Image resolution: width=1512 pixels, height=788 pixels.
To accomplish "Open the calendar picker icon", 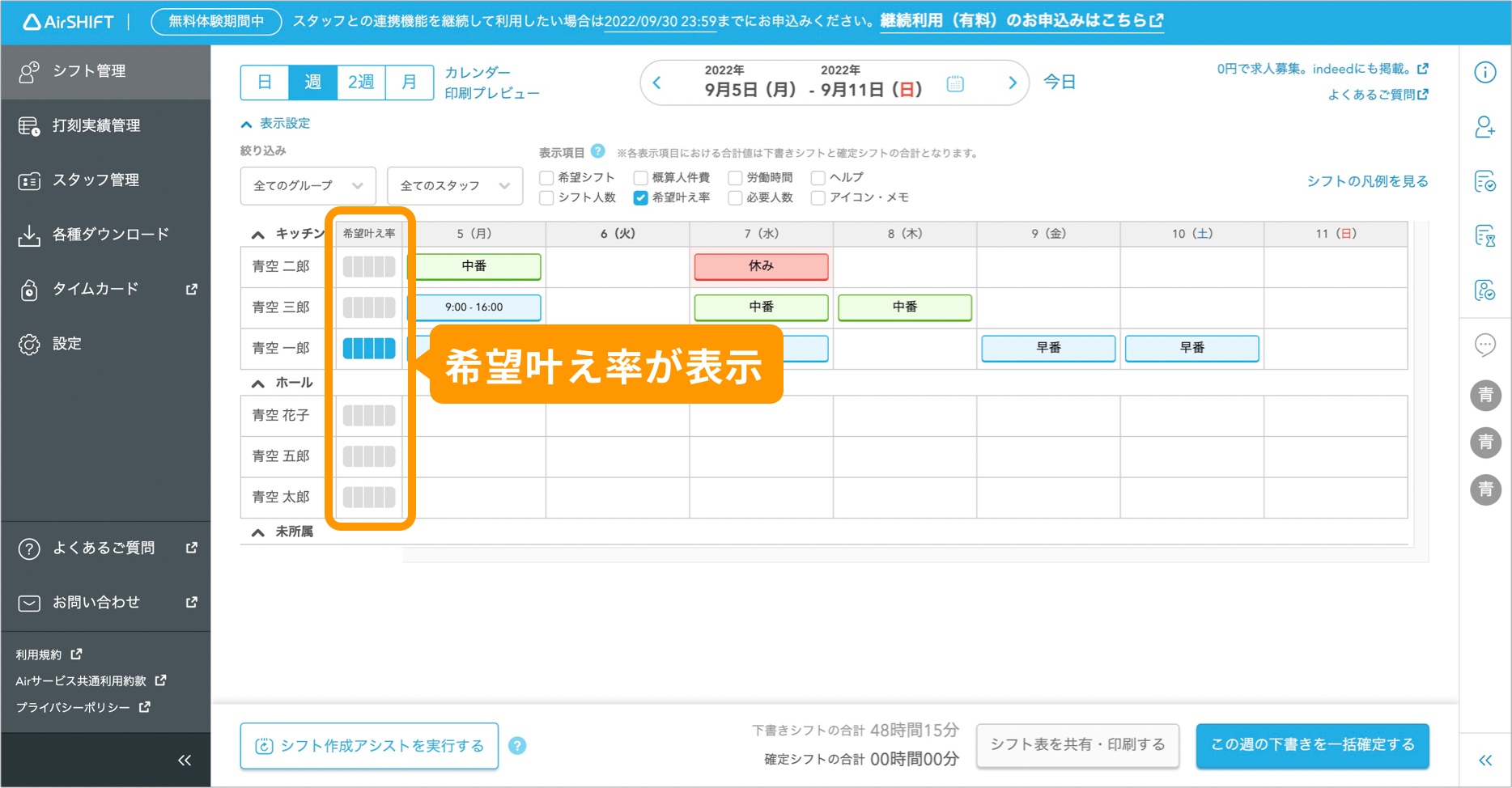I will pos(955,83).
